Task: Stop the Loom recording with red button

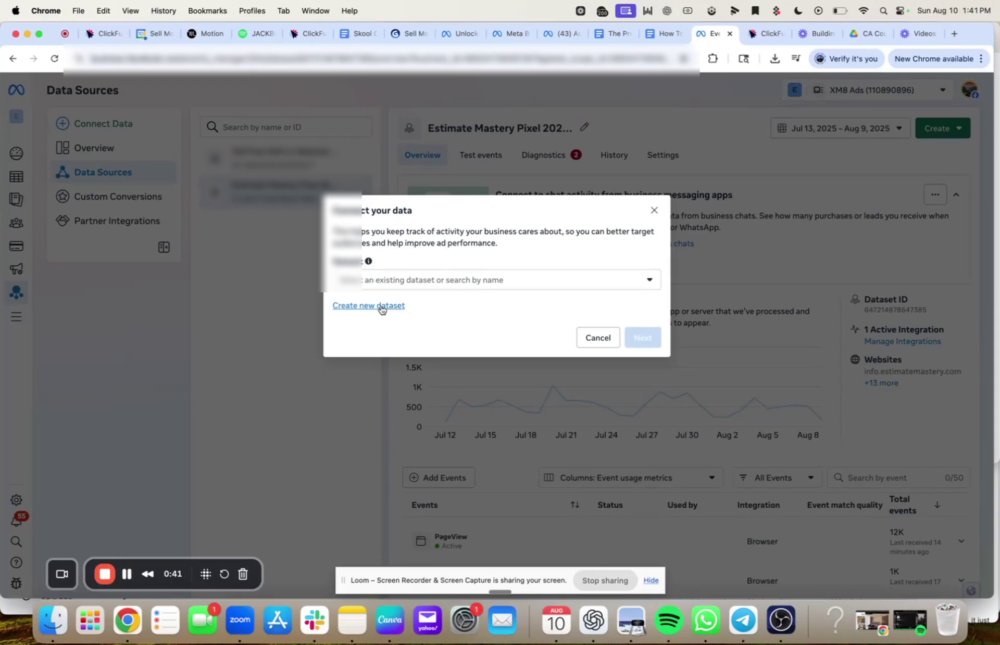Action: click(x=105, y=574)
